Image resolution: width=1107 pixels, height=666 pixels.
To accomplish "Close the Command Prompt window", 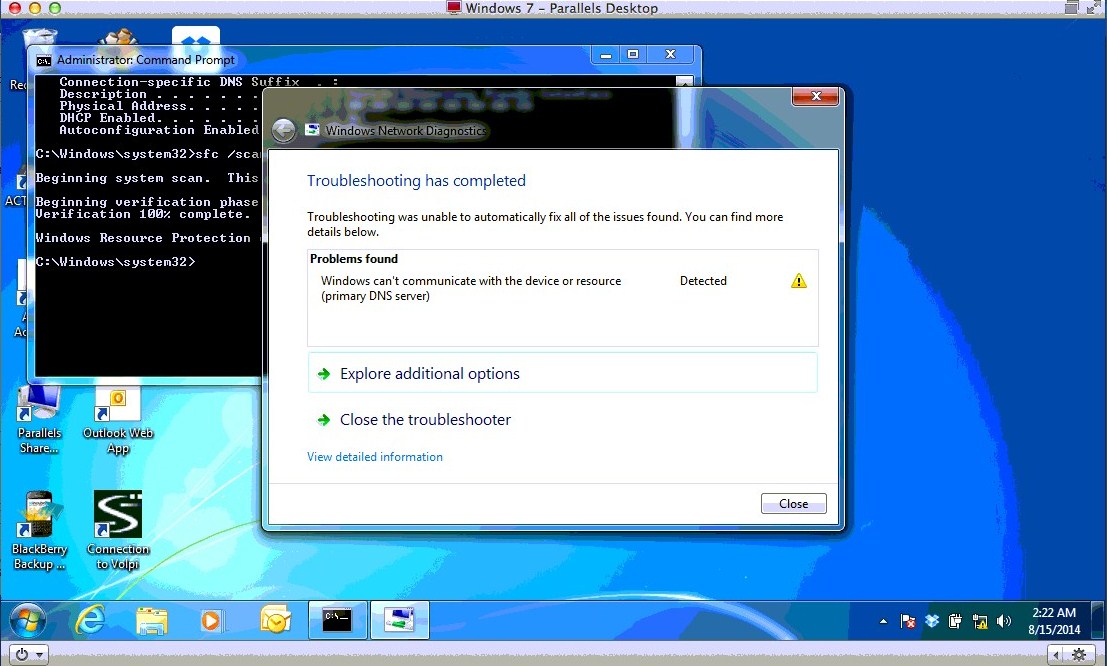I will click(x=671, y=54).
